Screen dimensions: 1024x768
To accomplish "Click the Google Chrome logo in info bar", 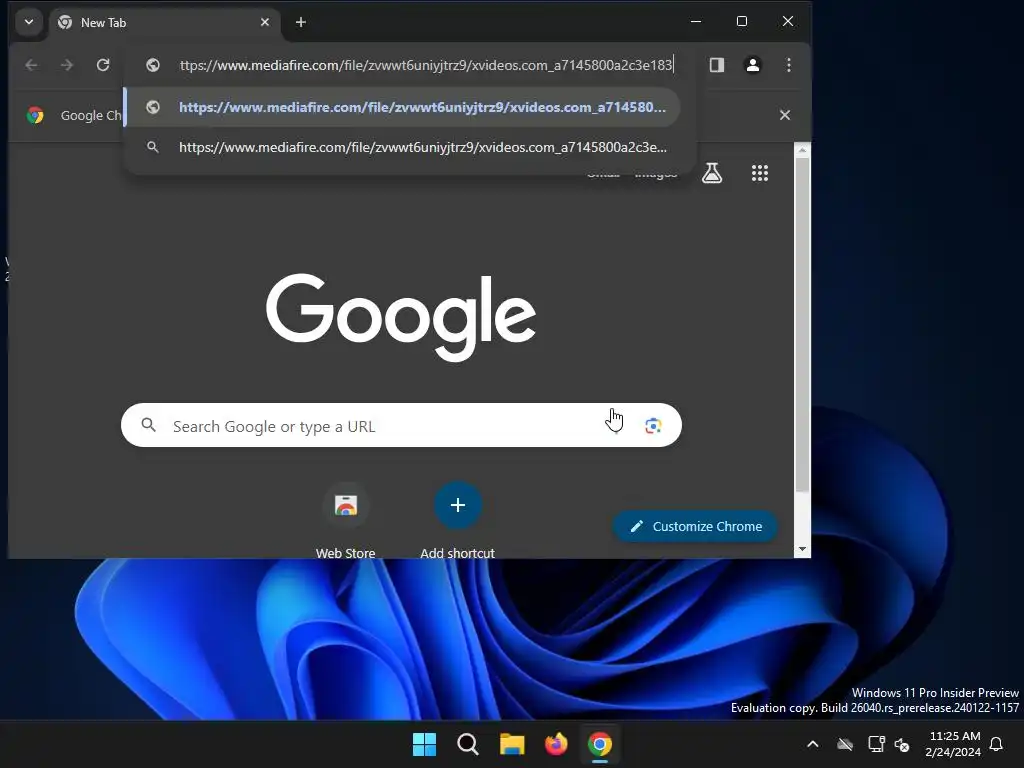I will click(x=35, y=116).
